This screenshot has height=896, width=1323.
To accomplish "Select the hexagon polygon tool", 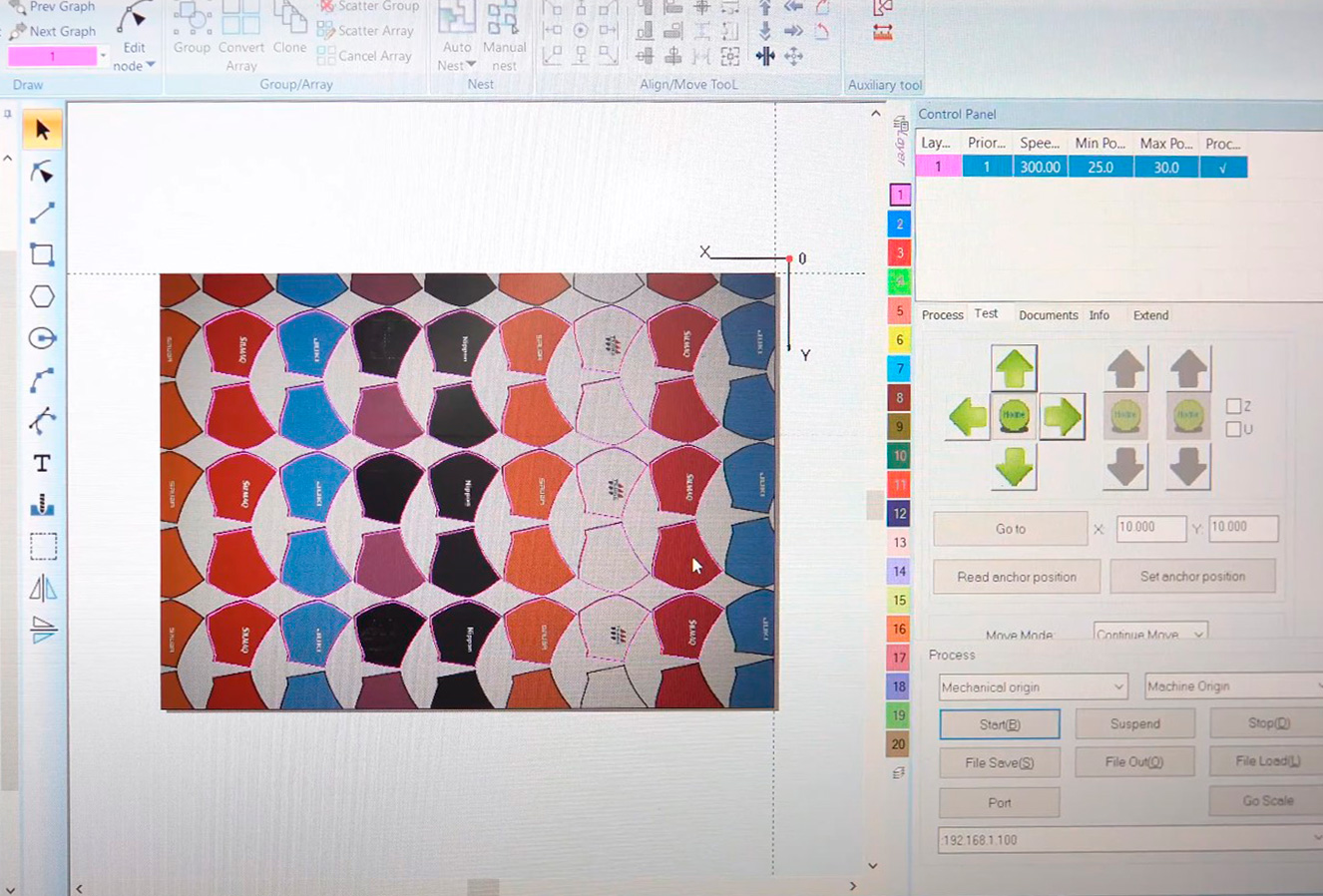I will 42,296.
